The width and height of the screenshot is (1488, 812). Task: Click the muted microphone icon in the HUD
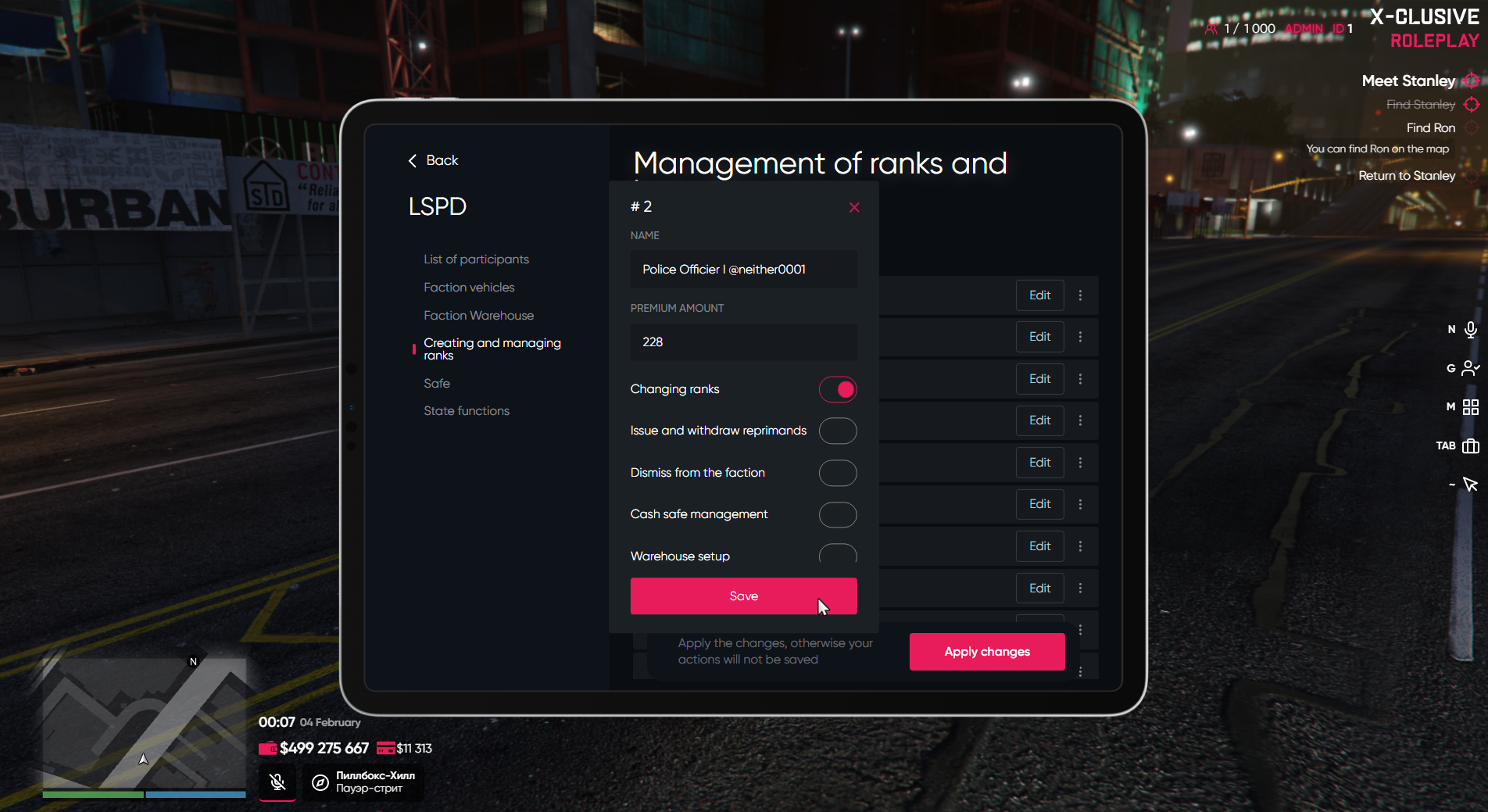click(277, 782)
